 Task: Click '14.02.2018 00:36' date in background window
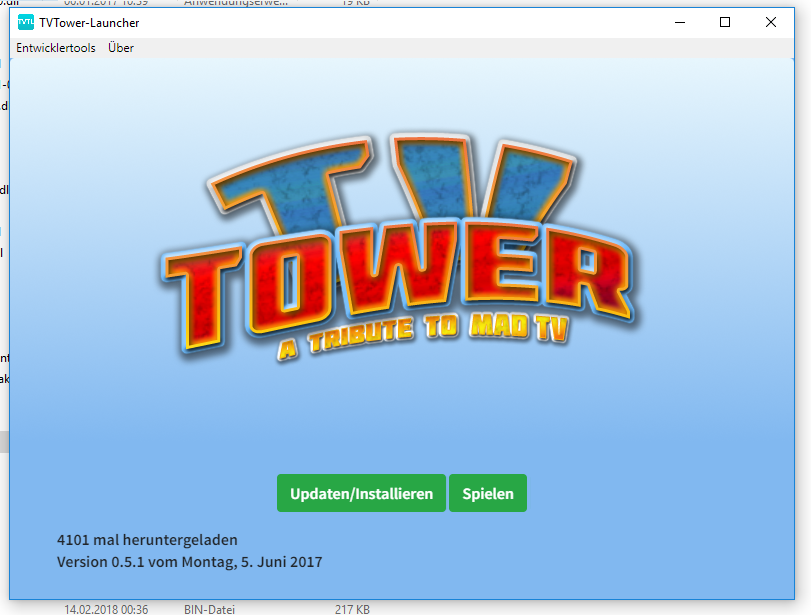[106, 610]
